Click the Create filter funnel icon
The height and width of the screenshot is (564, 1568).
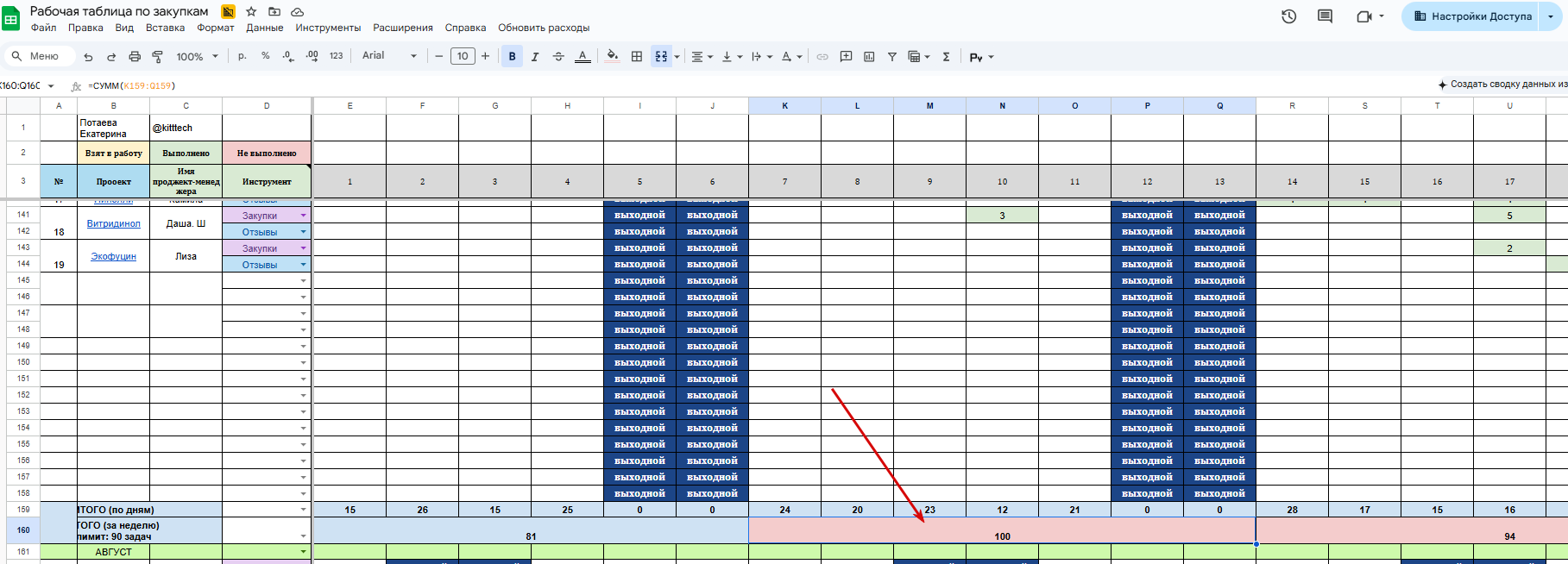(x=892, y=57)
